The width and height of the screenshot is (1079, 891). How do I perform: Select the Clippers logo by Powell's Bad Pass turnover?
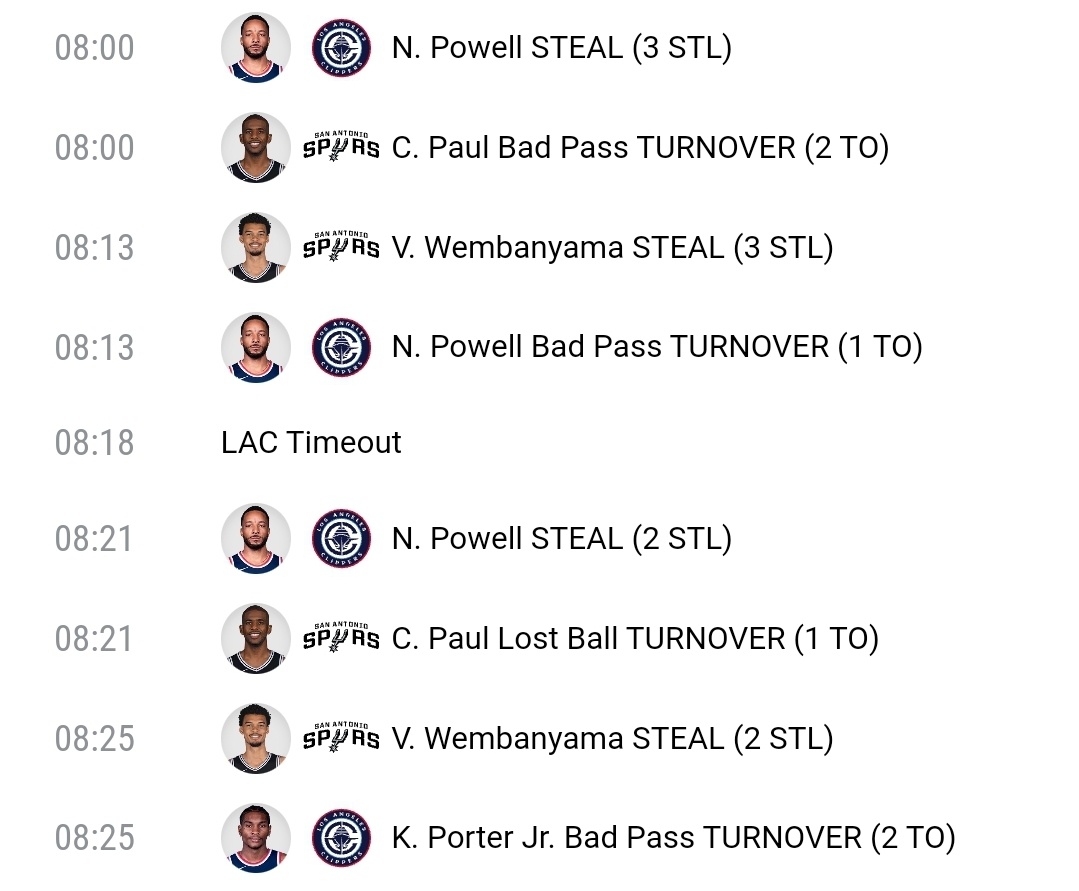(341, 347)
